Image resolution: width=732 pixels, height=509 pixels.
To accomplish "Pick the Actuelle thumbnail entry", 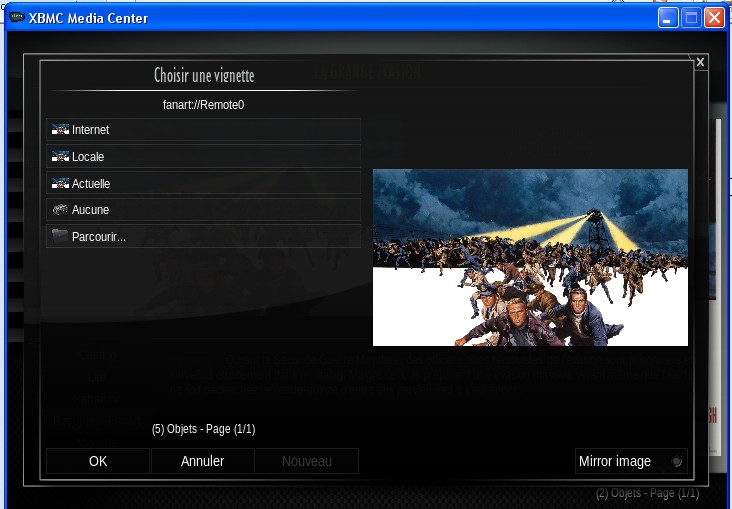I will click(x=203, y=184).
